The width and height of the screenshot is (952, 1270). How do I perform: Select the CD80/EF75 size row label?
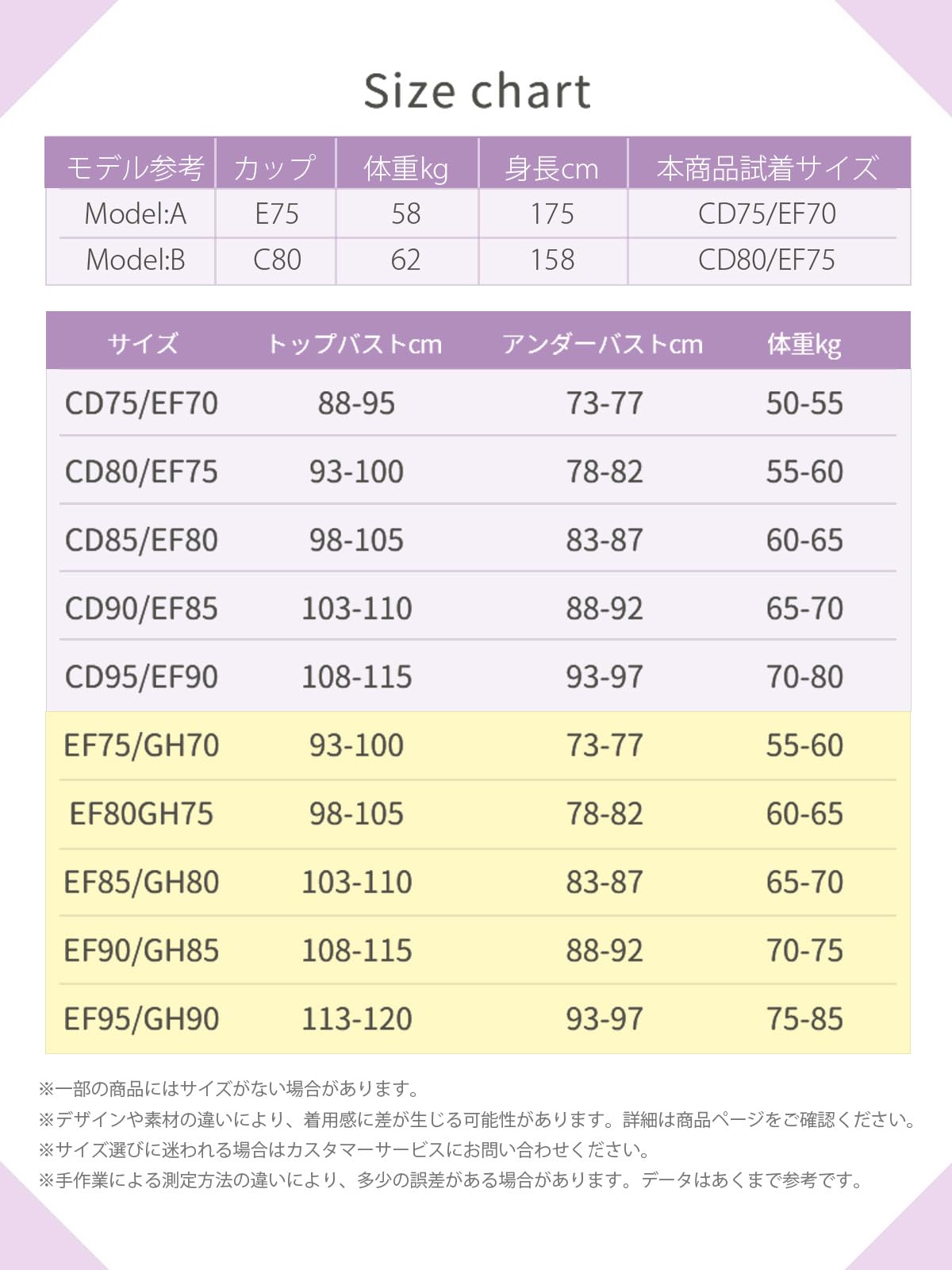[141, 471]
